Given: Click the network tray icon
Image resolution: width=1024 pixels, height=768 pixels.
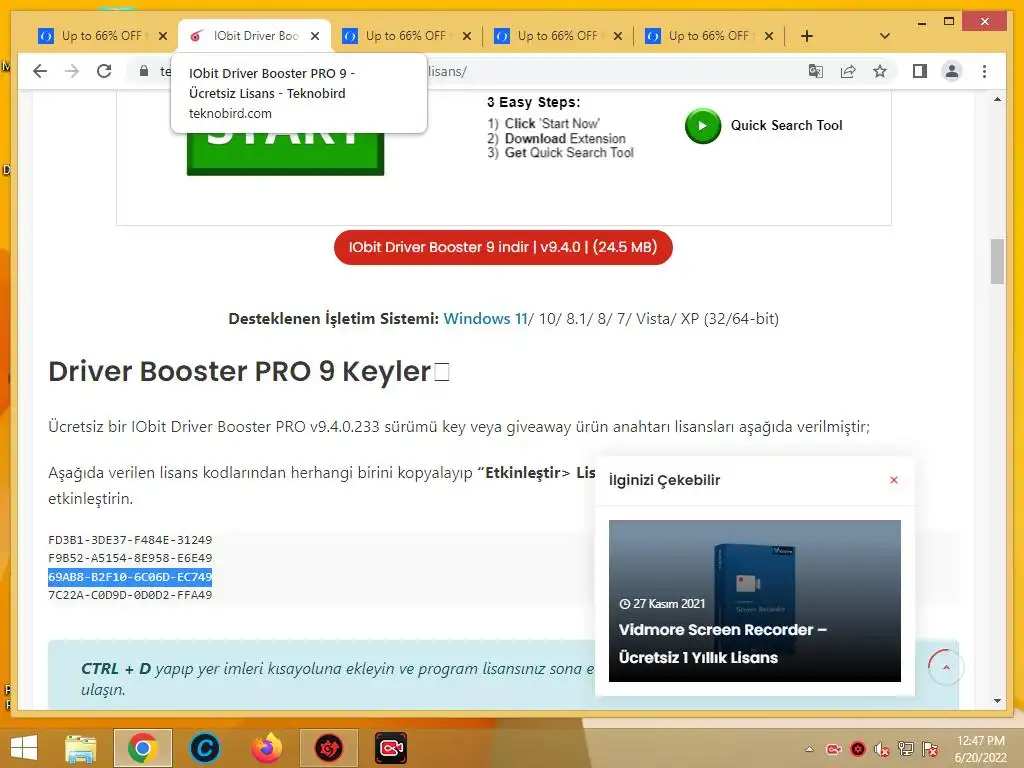Looking at the screenshot, I should coord(906,749).
